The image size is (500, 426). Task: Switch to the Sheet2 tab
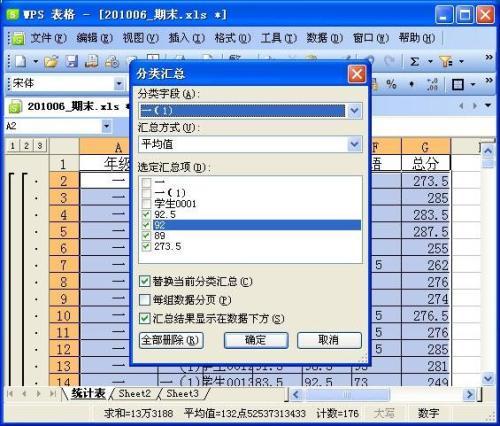[135, 393]
